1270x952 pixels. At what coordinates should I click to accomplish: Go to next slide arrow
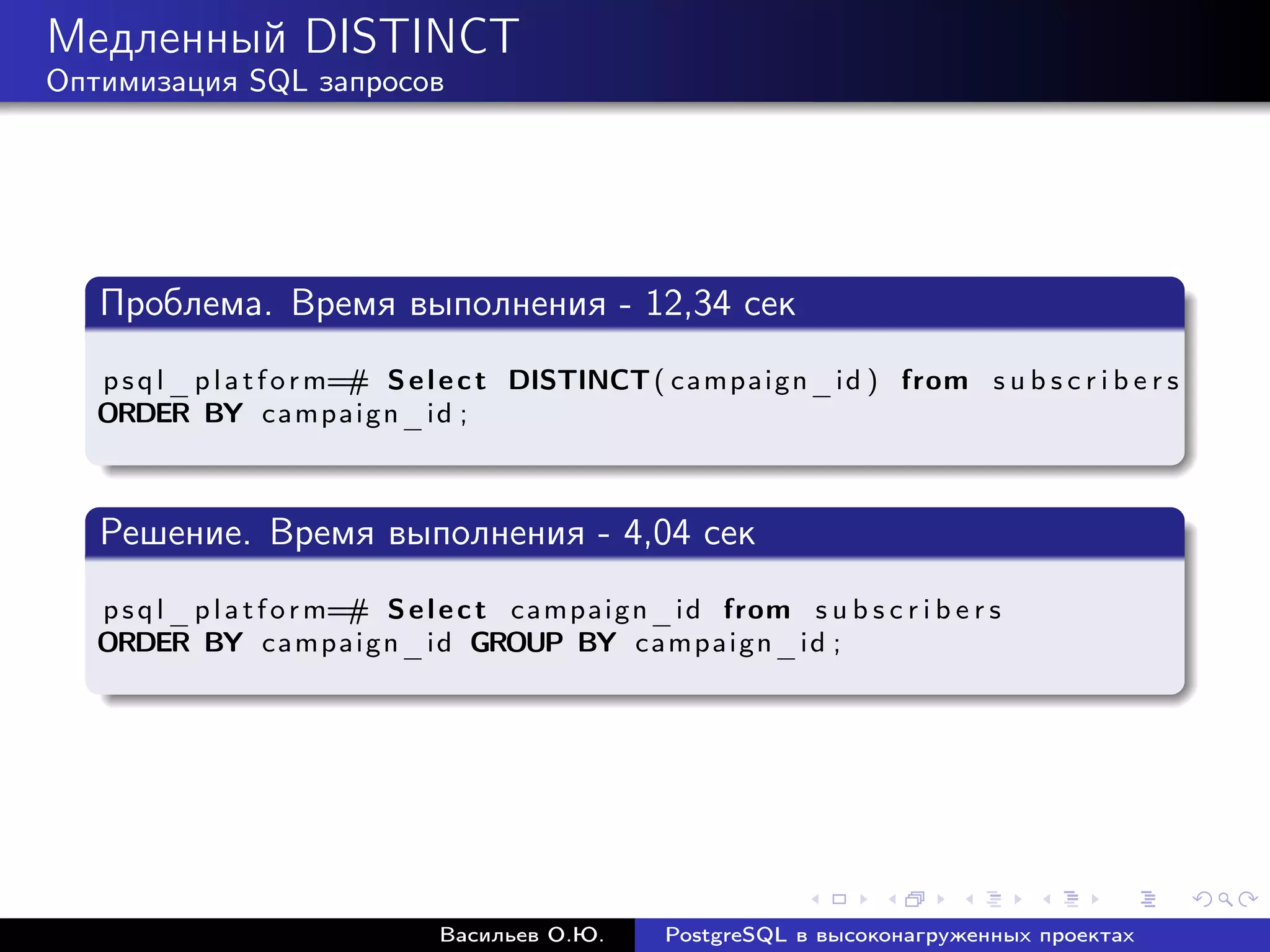point(864,899)
